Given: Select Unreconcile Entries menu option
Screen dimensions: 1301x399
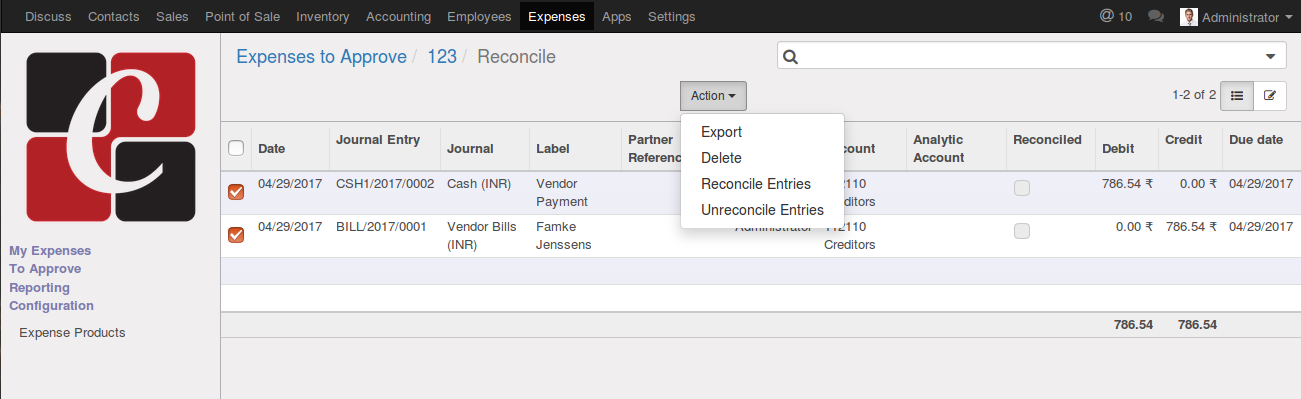Looking at the screenshot, I should click(762, 210).
